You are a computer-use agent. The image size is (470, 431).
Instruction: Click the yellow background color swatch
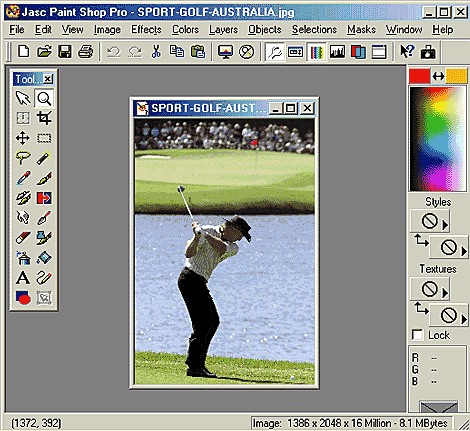(456, 76)
